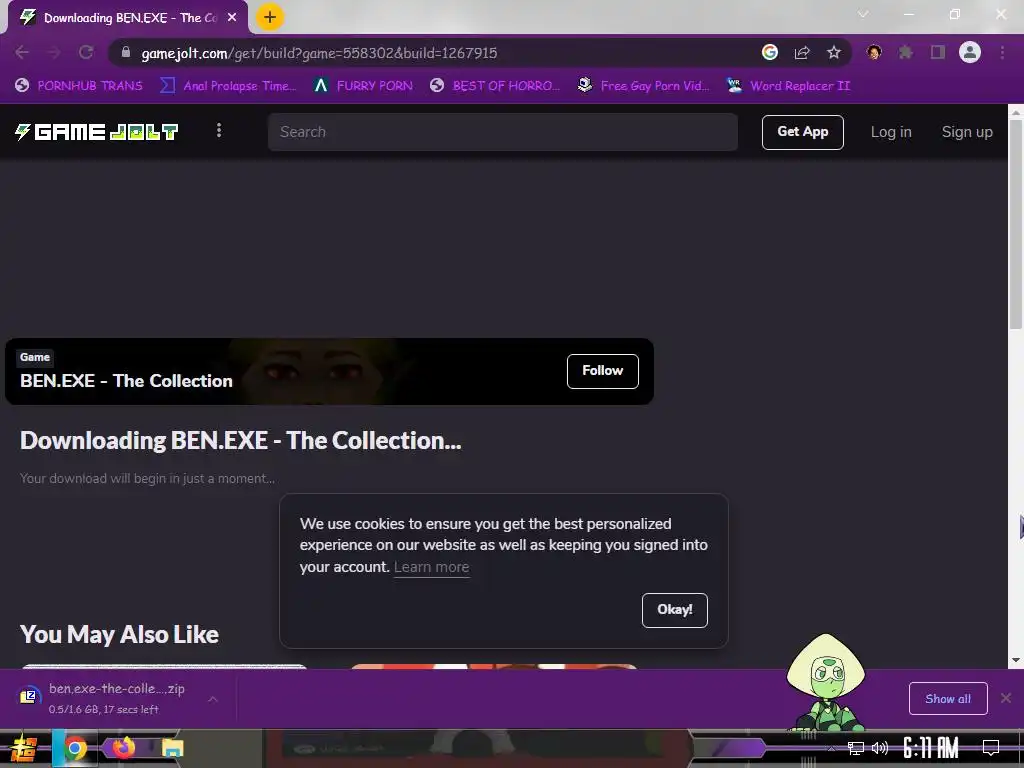
Task: Click the Get App button
Action: (803, 132)
